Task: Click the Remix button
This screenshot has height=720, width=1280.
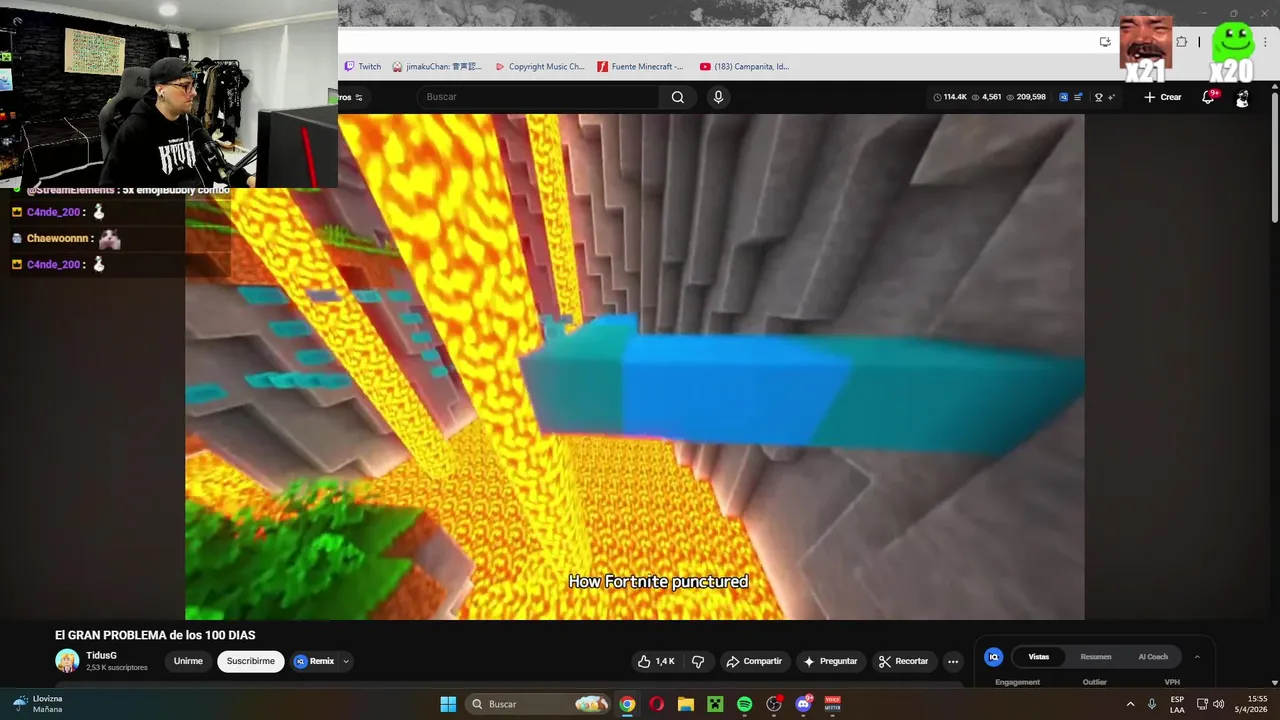Action: click(x=315, y=661)
